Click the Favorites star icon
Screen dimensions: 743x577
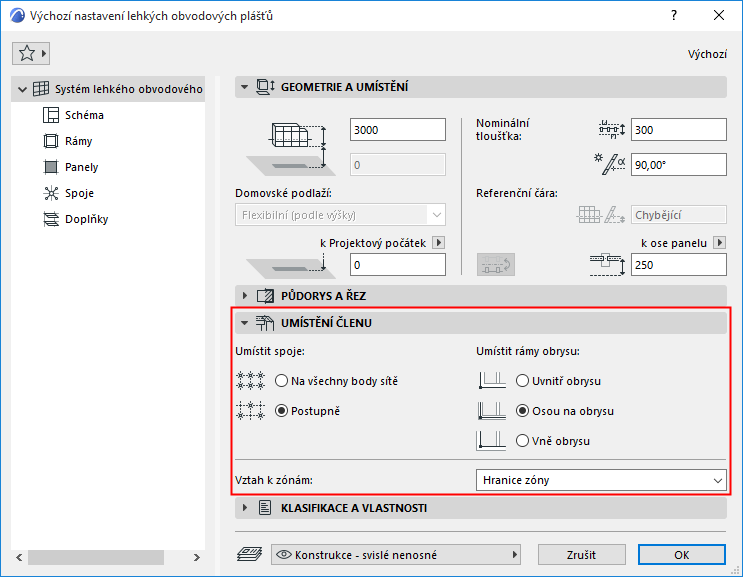(27, 54)
